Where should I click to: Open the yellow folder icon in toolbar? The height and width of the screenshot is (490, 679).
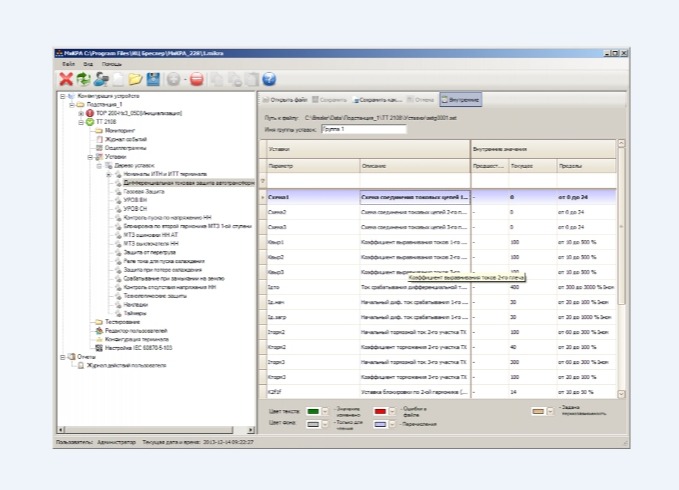(135, 79)
